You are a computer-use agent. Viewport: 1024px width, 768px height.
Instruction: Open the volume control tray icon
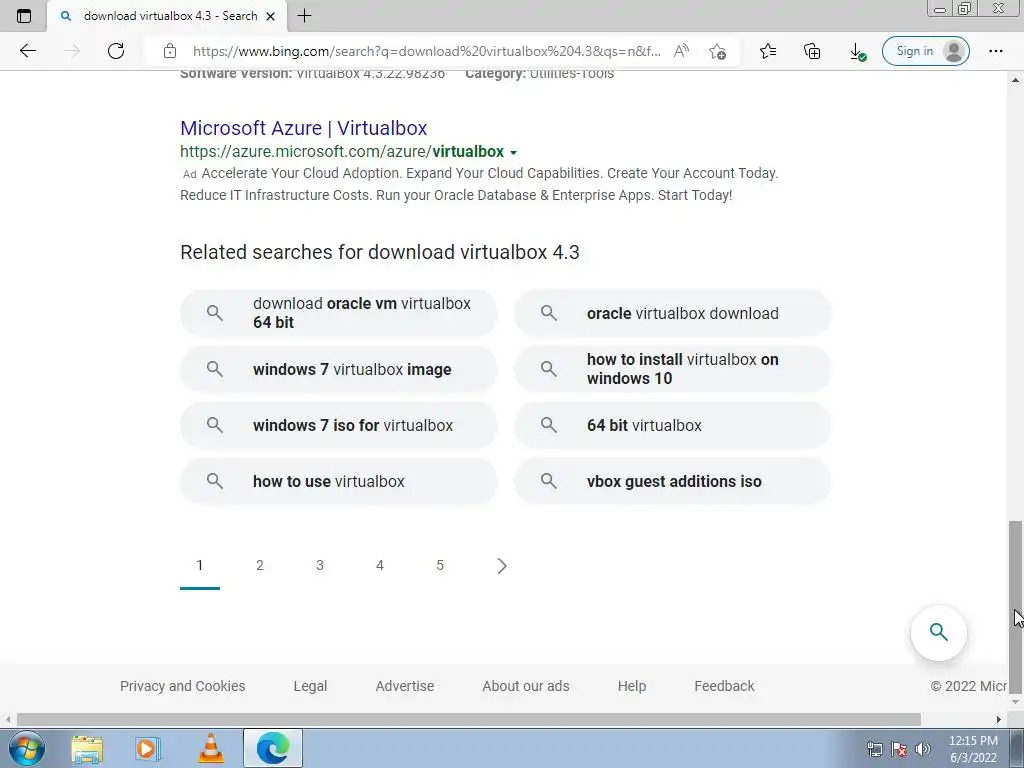[x=922, y=749]
